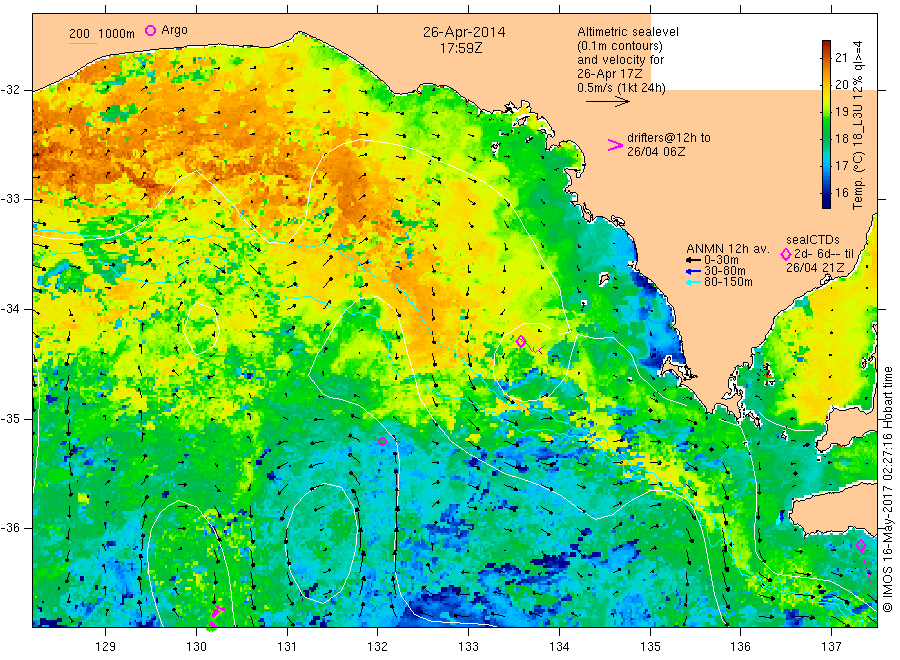Click the longitude axis label '133'
Viewport: 900px width, 660px height.
(x=468, y=647)
